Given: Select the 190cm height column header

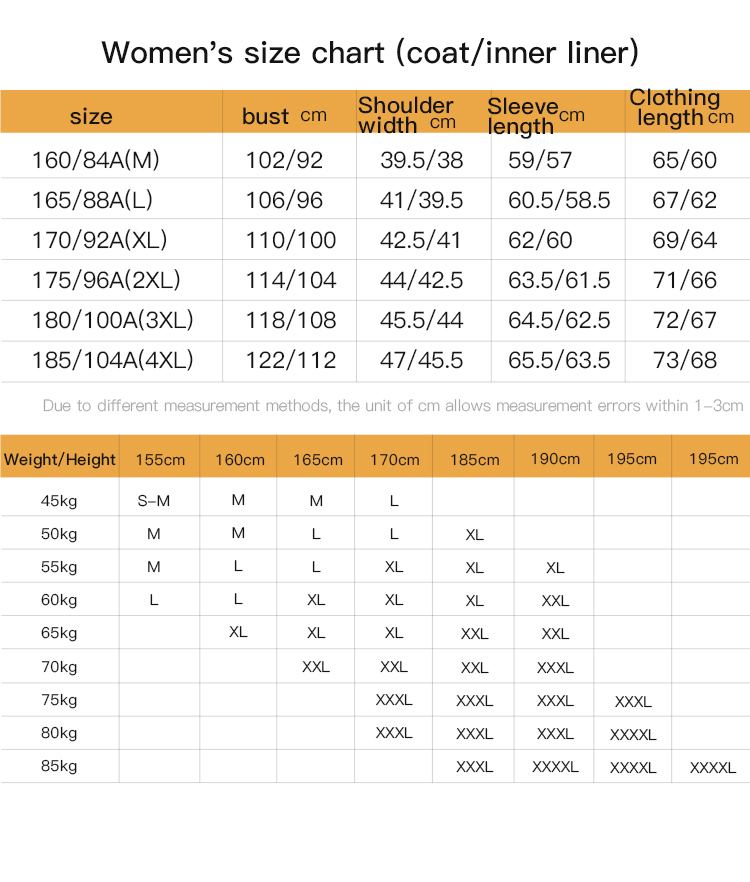Looking at the screenshot, I should click(x=555, y=459).
